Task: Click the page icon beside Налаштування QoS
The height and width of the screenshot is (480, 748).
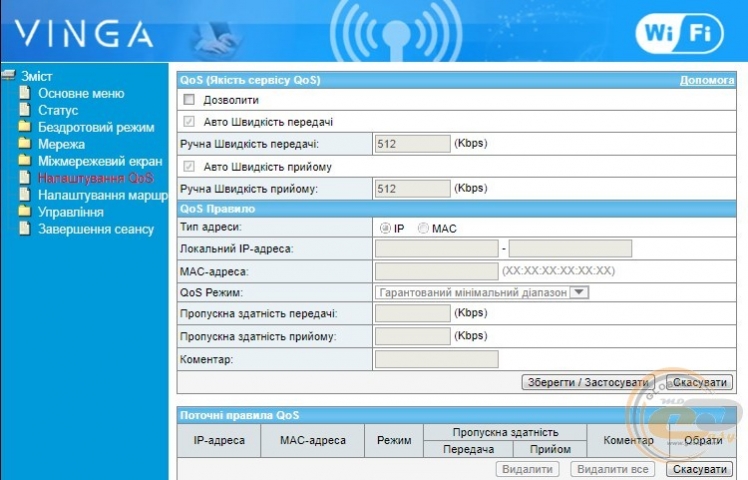Action: coord(25,177)
